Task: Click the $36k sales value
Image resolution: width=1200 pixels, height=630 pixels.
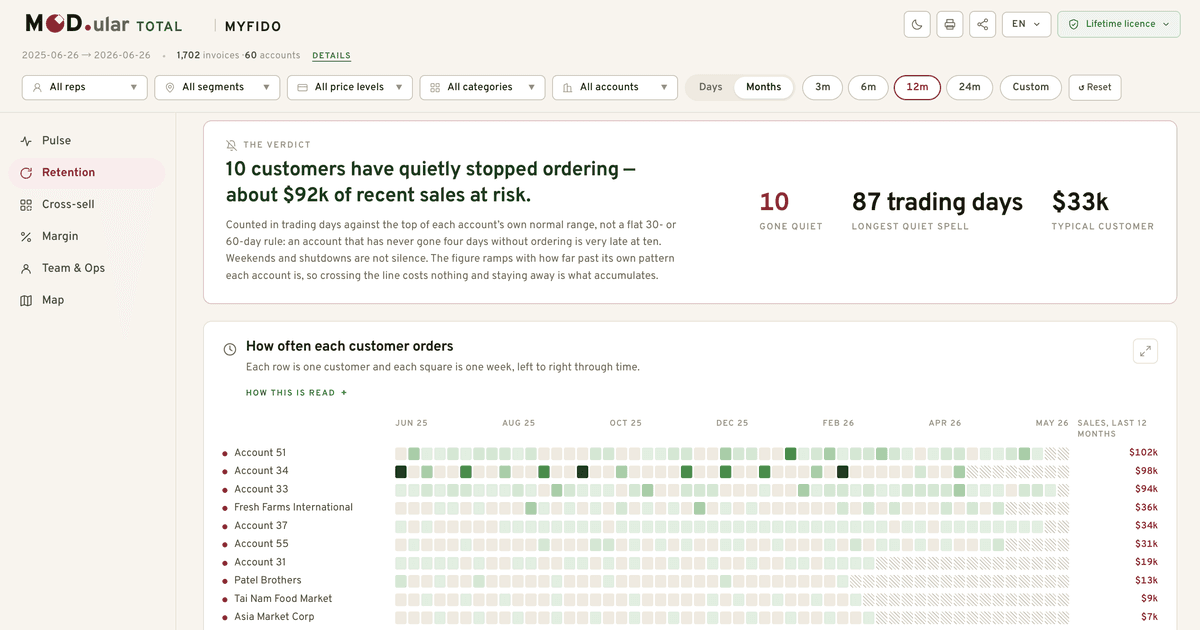Action: click(1145, 507)
